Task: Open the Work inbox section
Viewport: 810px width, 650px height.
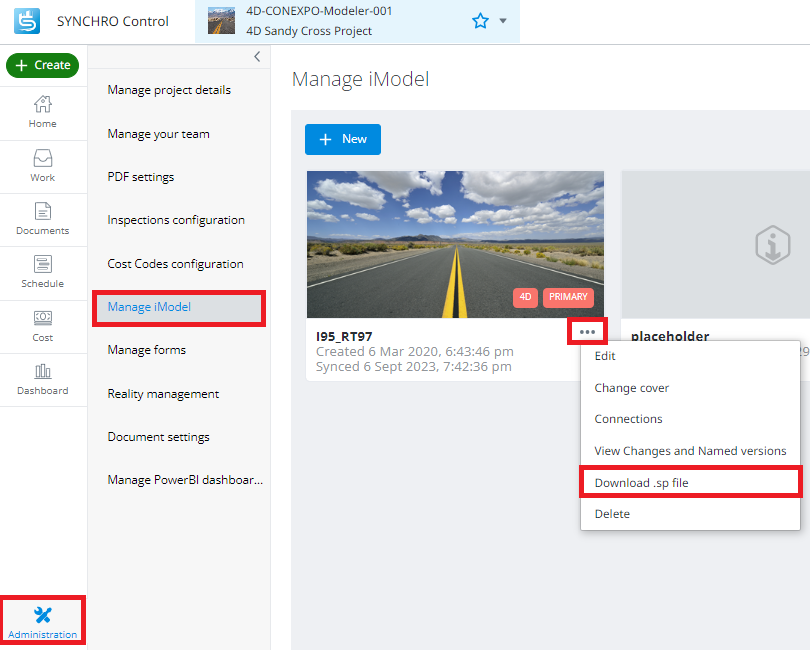Action: 43,166
